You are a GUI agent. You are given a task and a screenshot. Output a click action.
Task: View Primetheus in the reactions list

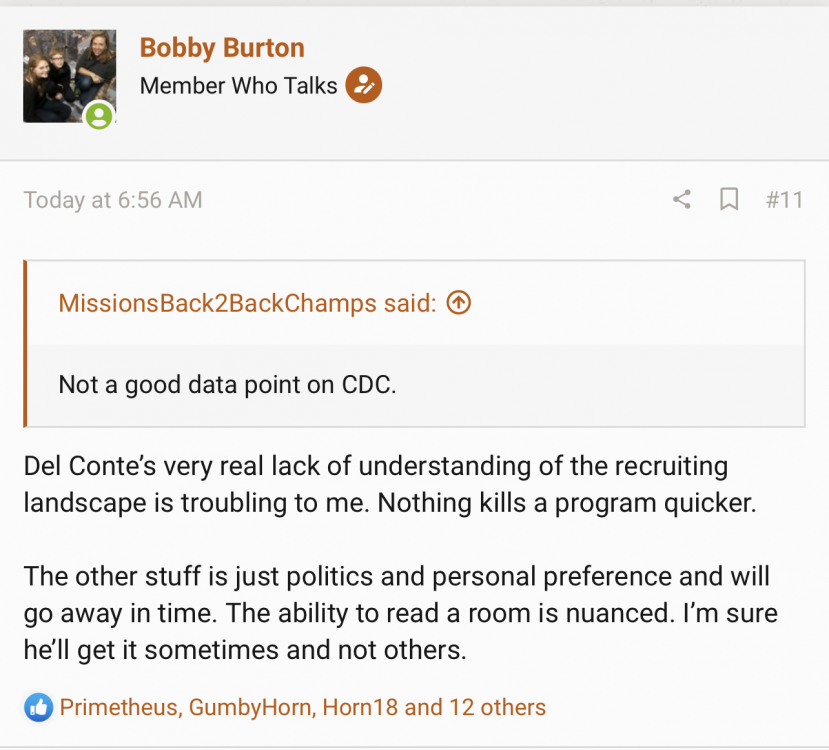coord(119,708)
